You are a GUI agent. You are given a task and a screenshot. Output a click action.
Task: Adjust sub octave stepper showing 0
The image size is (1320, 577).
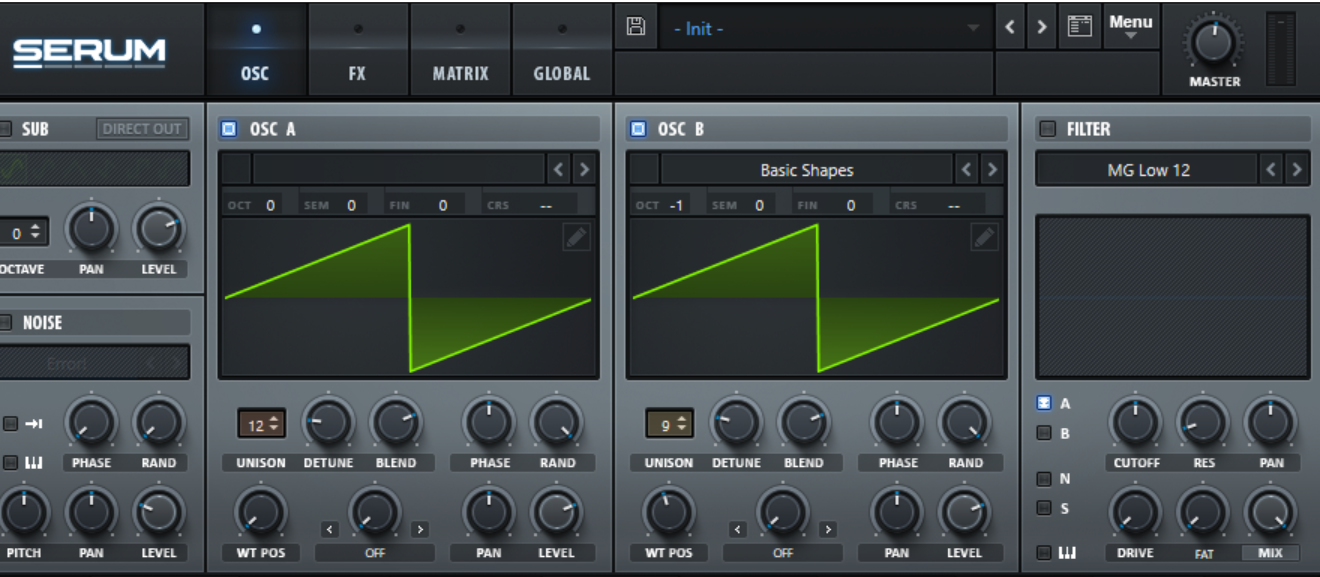tap(24, 233)
